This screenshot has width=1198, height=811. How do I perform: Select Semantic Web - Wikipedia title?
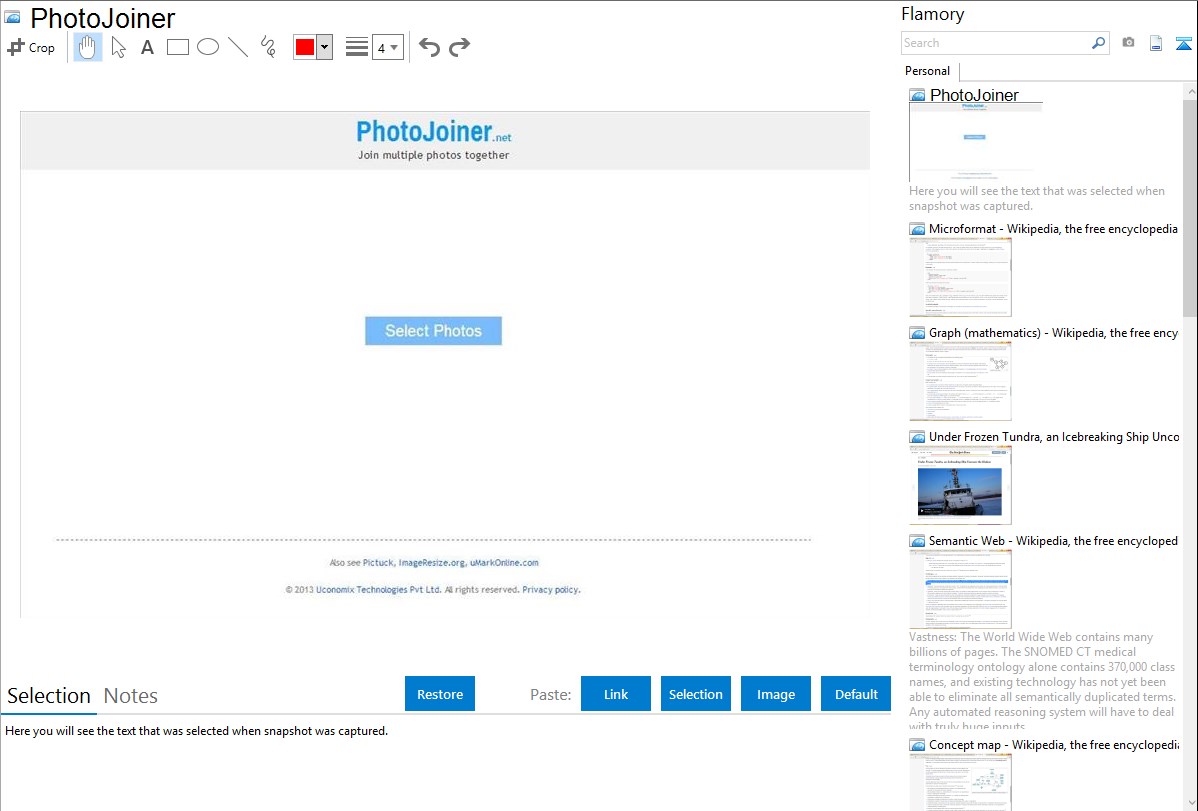point(1053,540)
